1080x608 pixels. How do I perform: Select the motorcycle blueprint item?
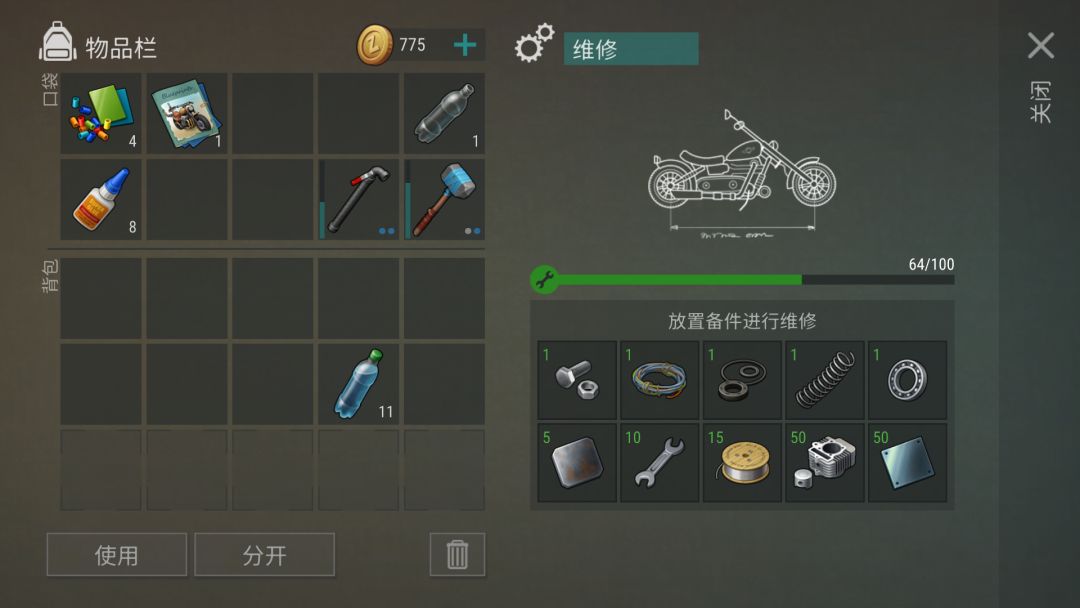coord(187,114)
